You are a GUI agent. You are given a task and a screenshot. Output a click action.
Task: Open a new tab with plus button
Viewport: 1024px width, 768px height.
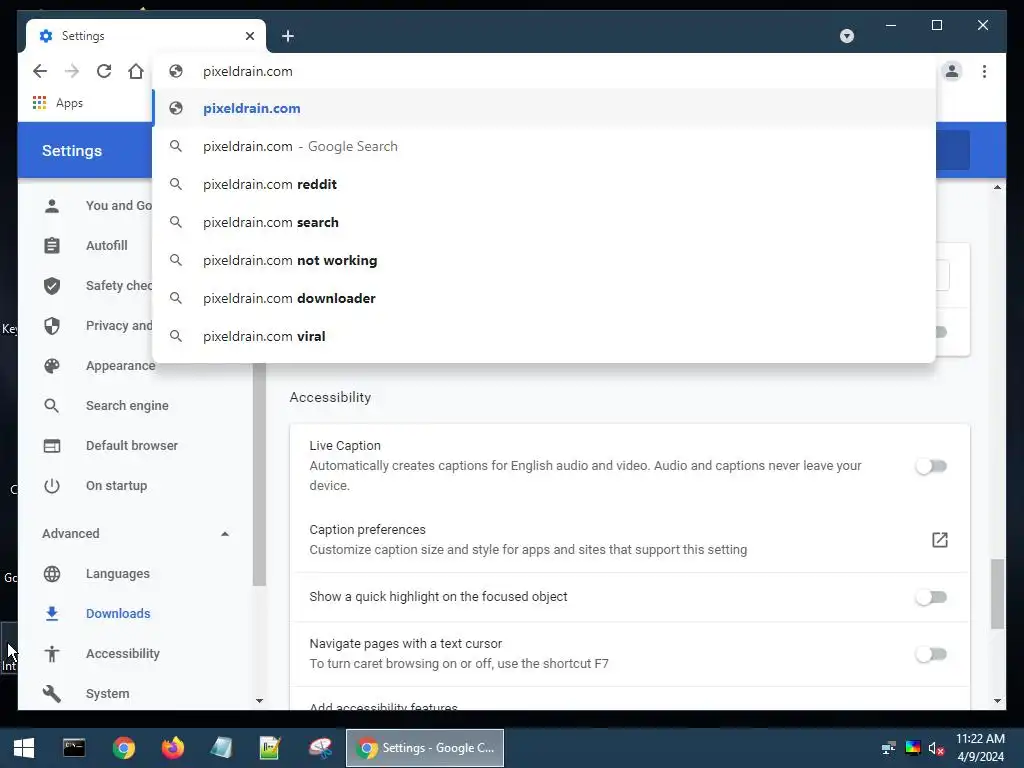(x=288, y=36)
